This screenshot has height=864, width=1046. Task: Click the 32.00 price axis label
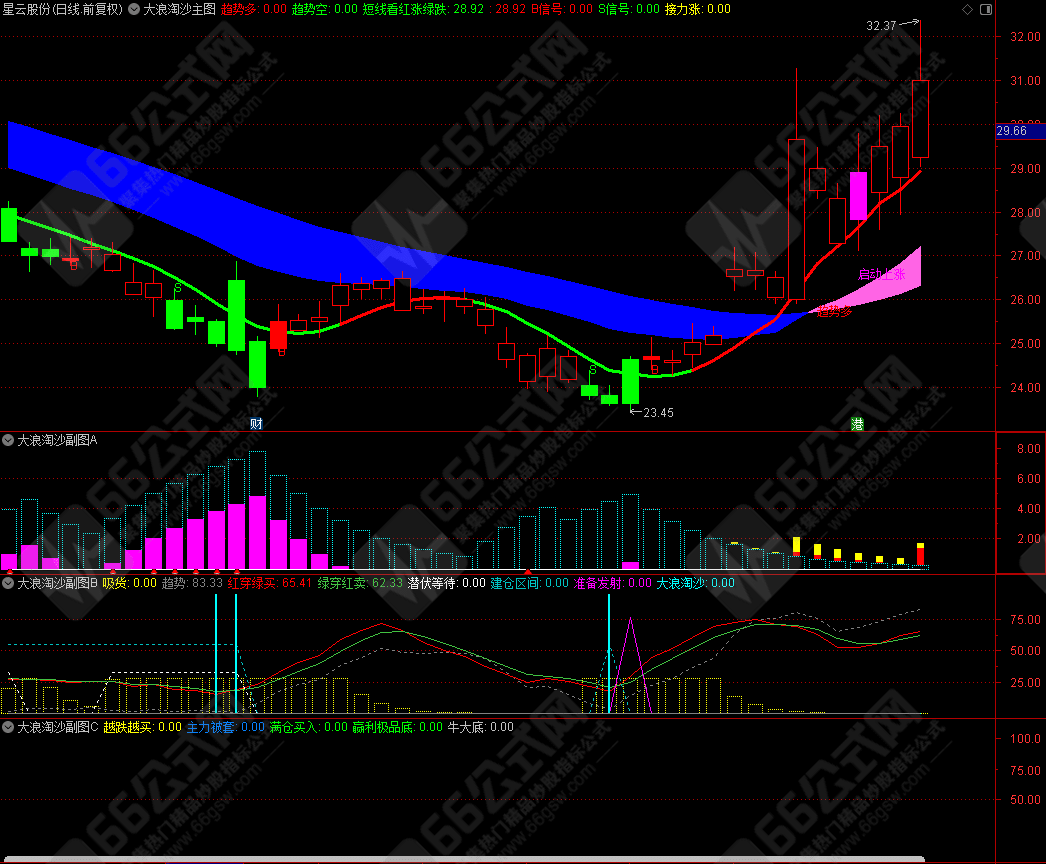tap(1025, 37)
